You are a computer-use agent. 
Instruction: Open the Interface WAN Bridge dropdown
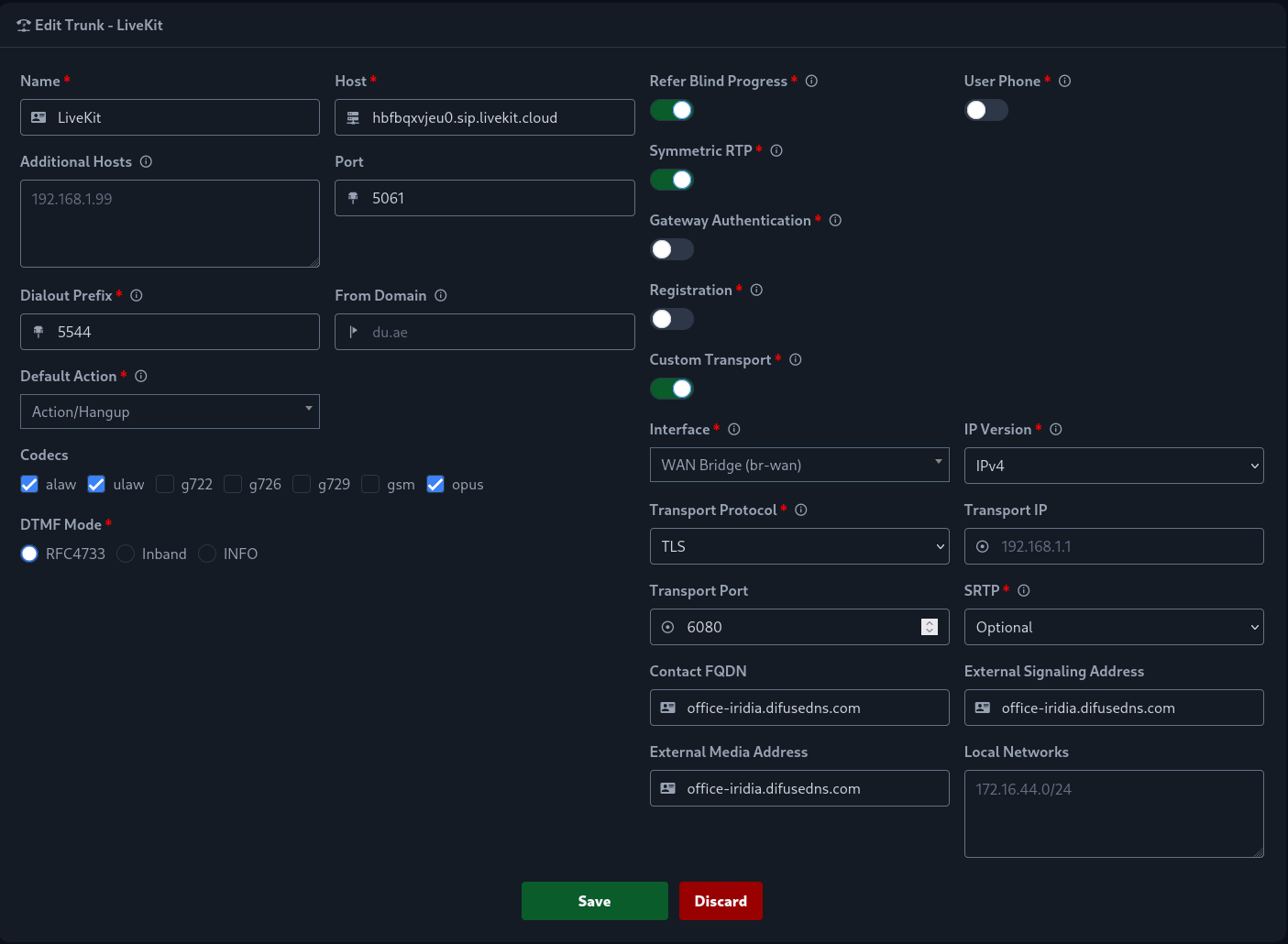click(x=798, y=465)
